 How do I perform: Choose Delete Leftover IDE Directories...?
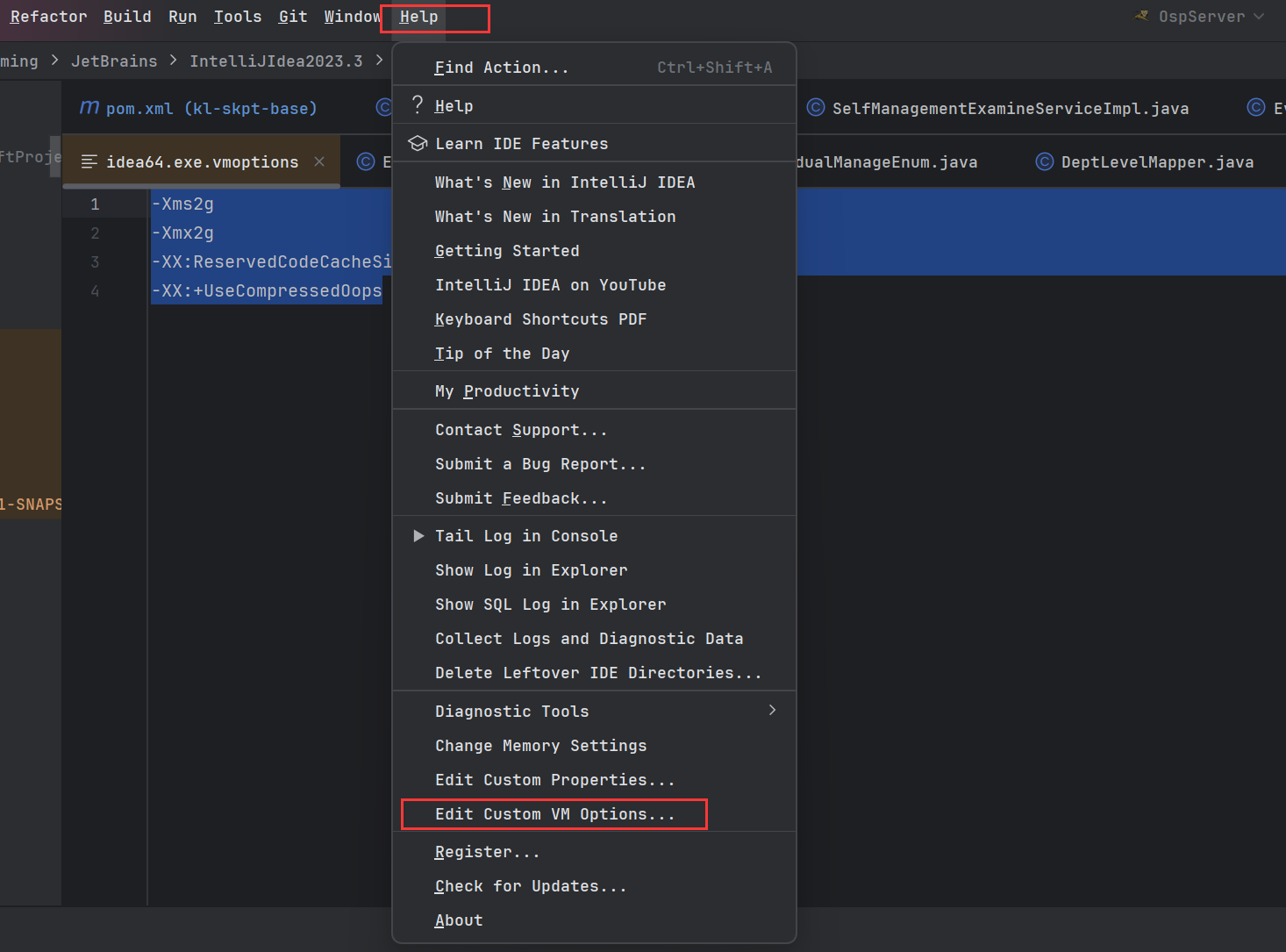[x=594, y=673]
